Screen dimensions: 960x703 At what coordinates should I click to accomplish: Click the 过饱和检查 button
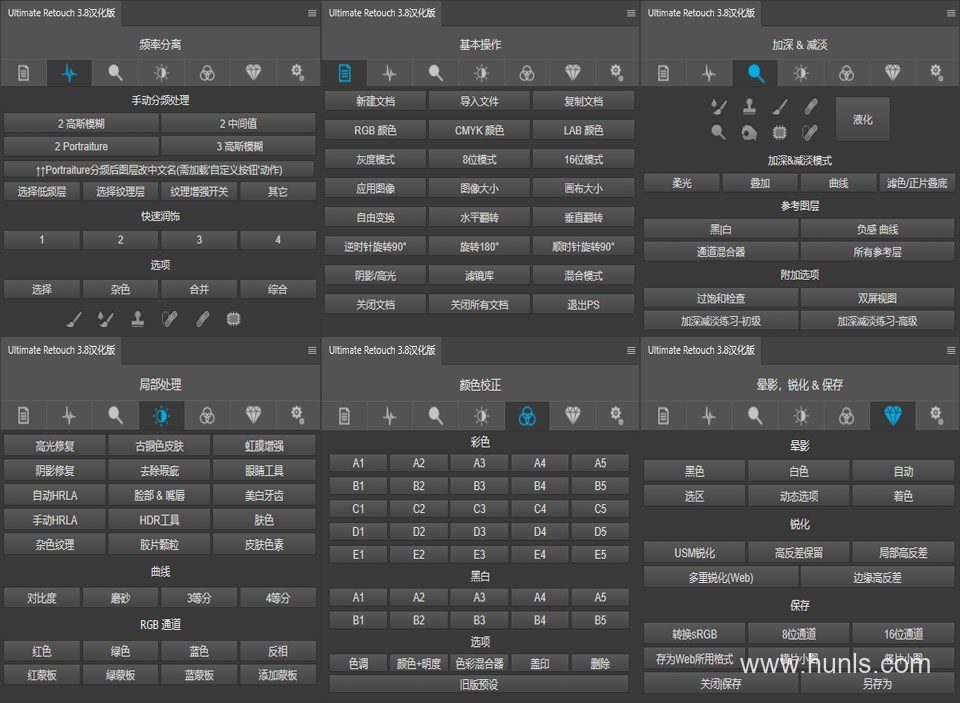tap(721, 298)
